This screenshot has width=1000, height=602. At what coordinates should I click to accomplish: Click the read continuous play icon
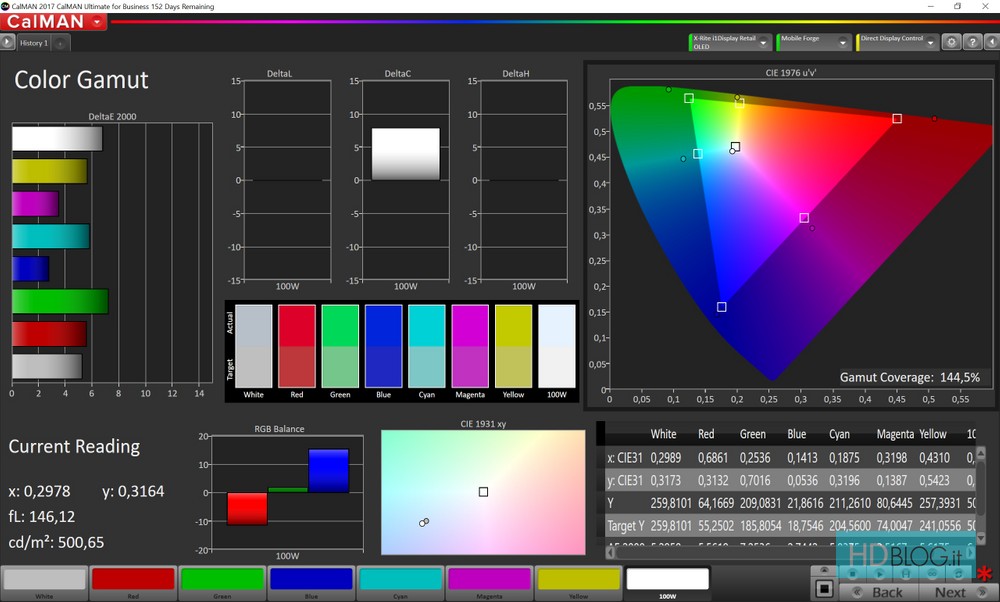[x=879, y=574]
